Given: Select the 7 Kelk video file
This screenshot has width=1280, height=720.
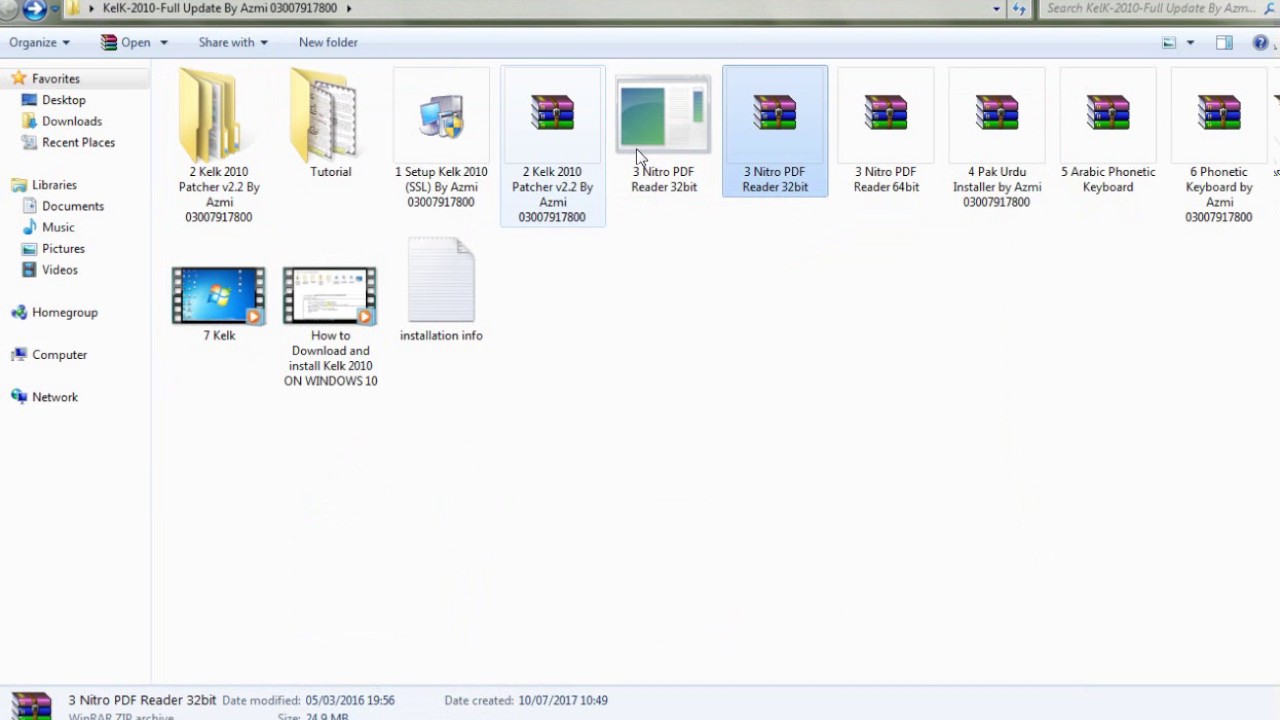Looking at the screenshot, I should [218, 304].
